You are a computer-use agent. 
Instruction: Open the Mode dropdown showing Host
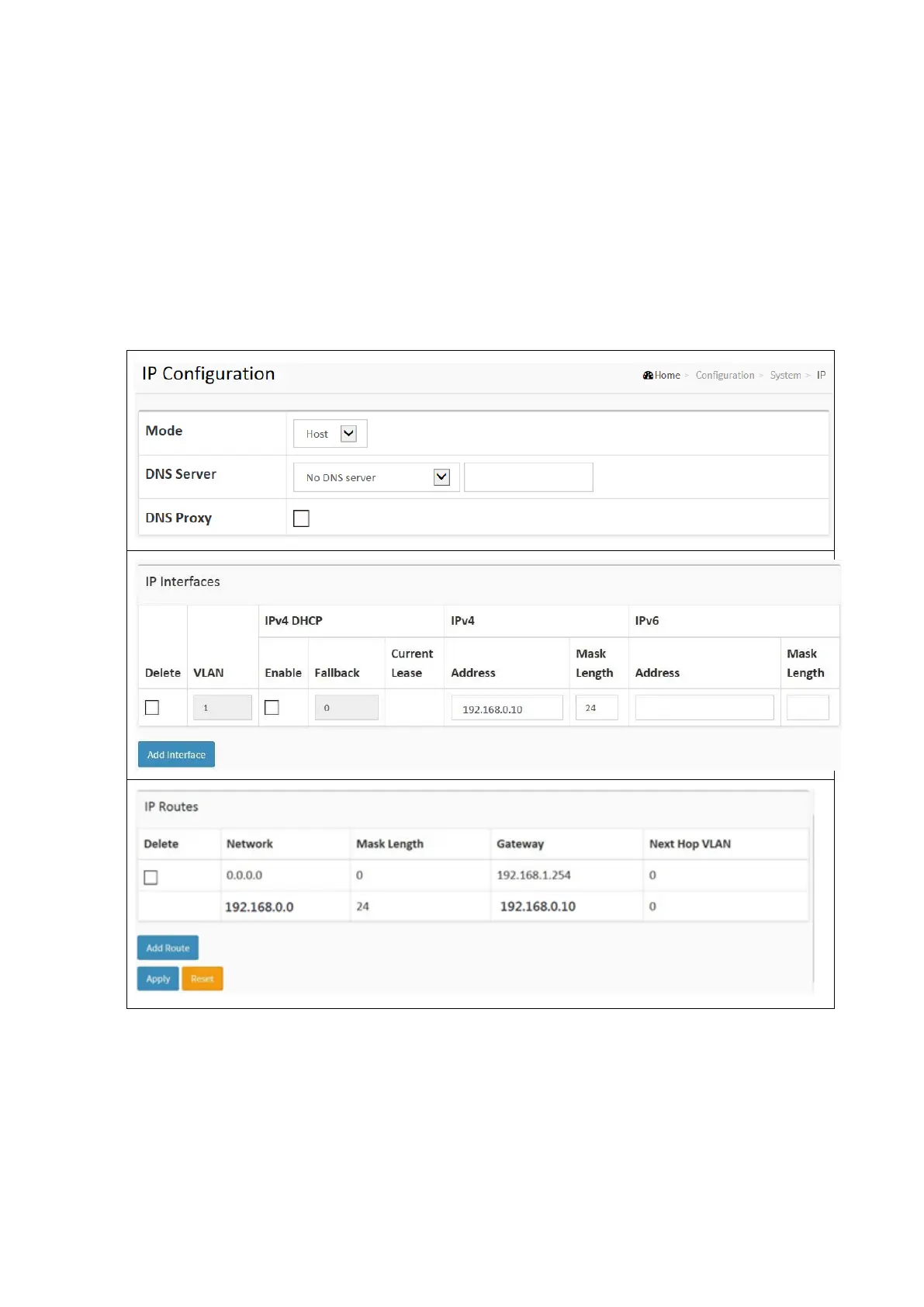(x=330, y=434)
